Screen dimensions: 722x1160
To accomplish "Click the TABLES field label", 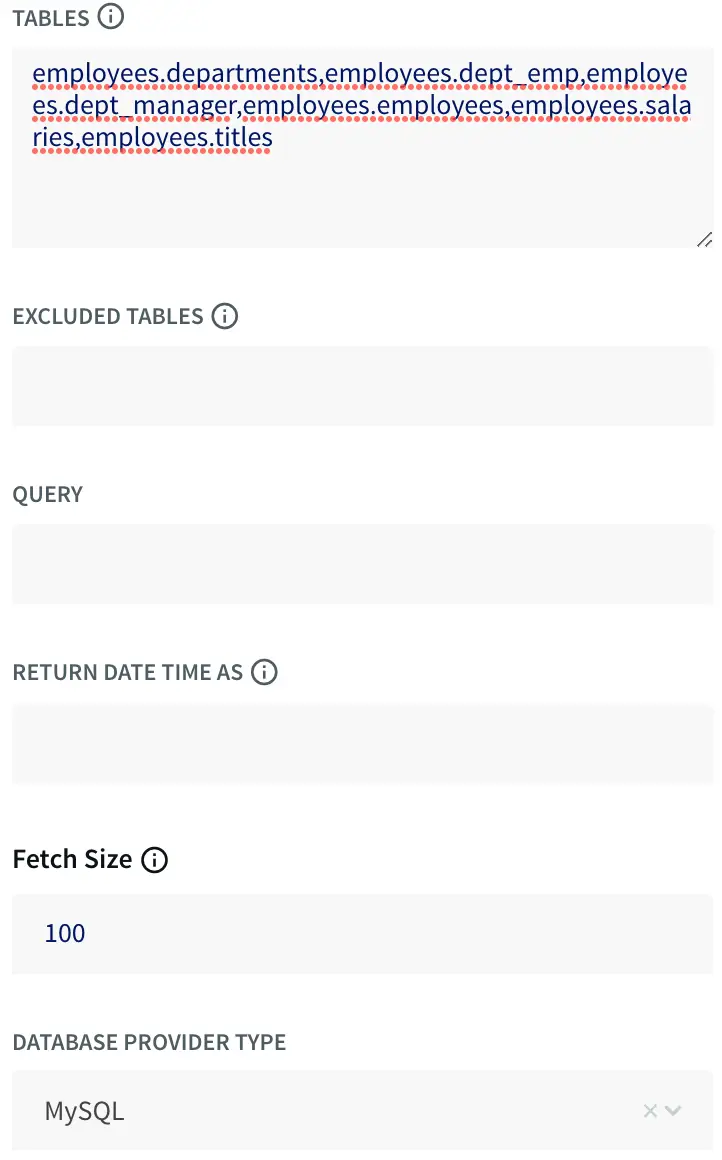I will pos(51,17).
